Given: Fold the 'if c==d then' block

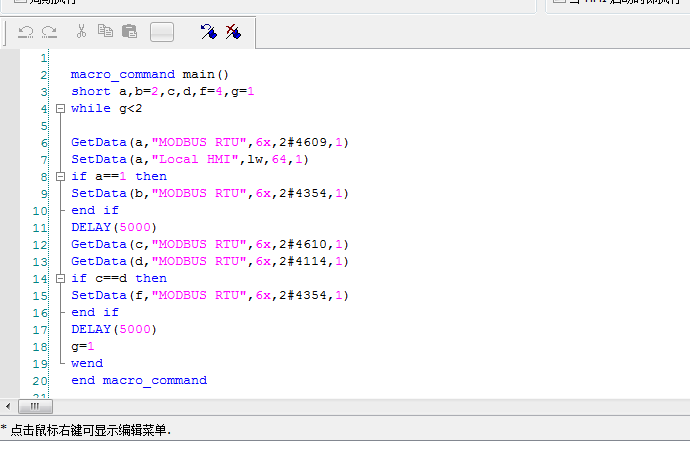Looking at the screenshot, I should click(60, 279).
